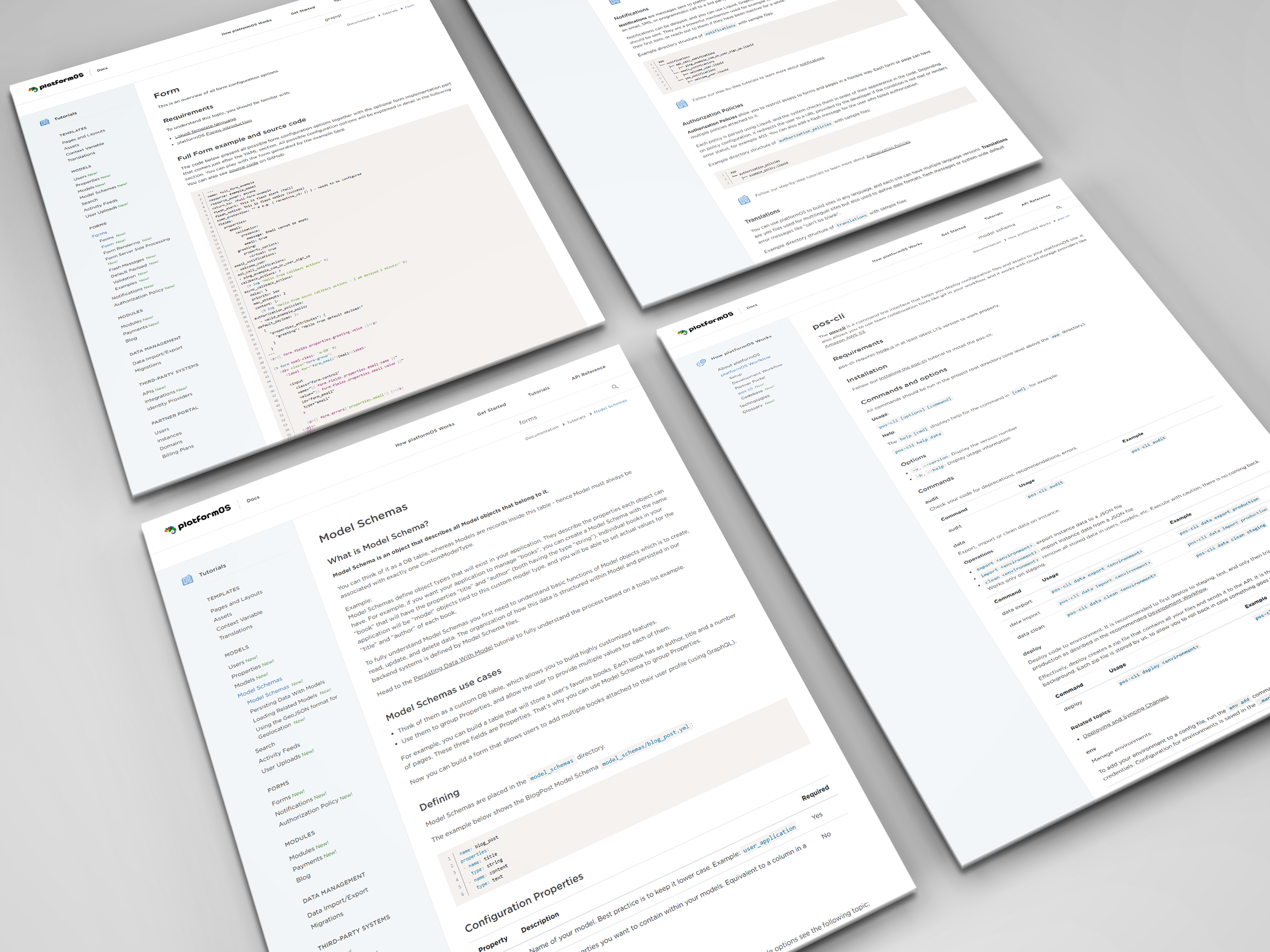Open Authorization Policy in the Model Schemas sidebar
This screenshot has width=1270, height=952.
coord(308,812)
